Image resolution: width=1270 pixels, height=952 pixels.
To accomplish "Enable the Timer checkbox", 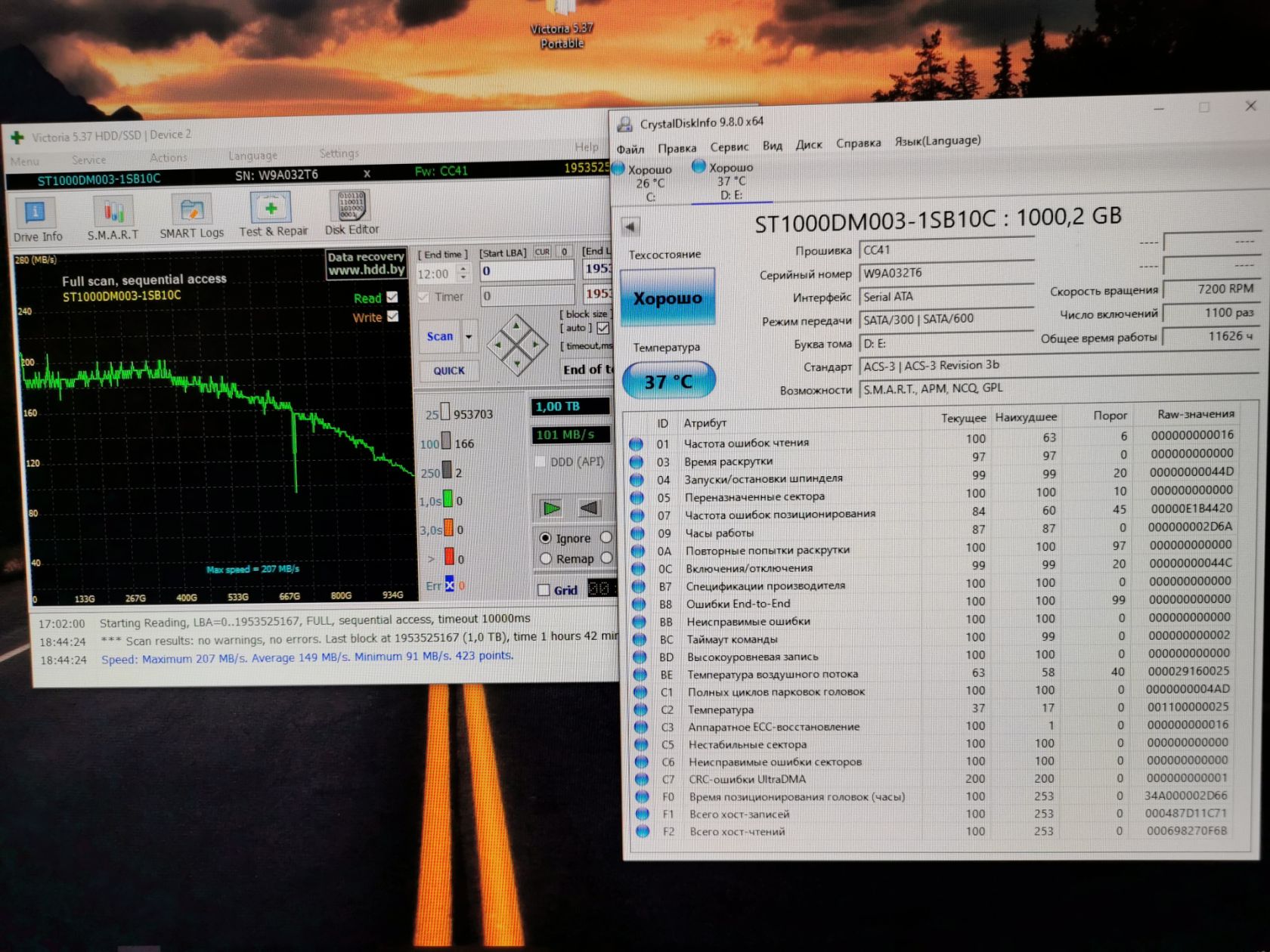I will [423, 297].
